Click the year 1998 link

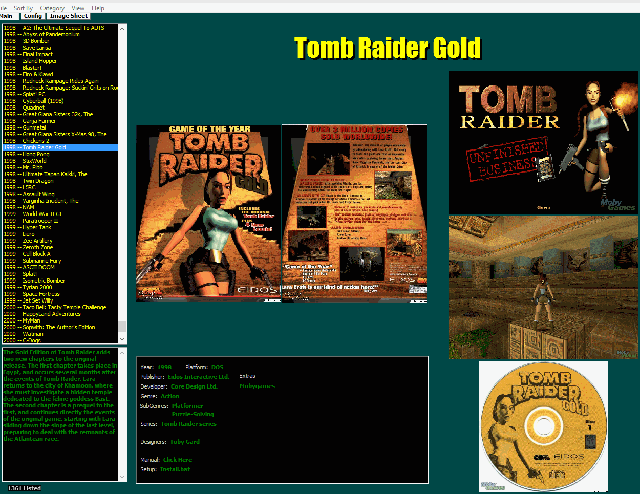click(164, 367)
